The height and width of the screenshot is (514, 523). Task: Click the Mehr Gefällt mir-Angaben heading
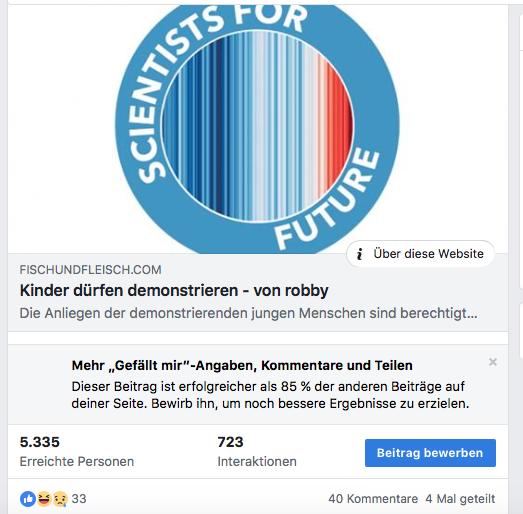click(242, 365)
